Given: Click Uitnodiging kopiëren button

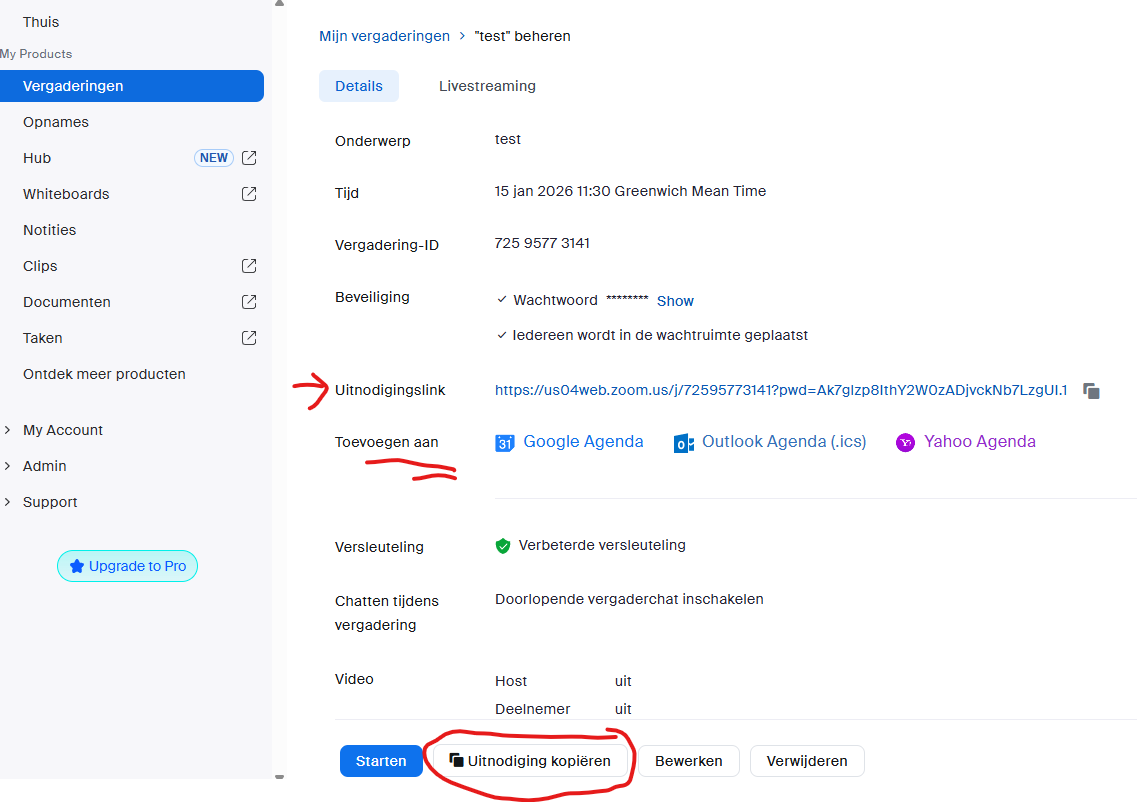Looking at the screenshot, I should [x=530, y=761].
